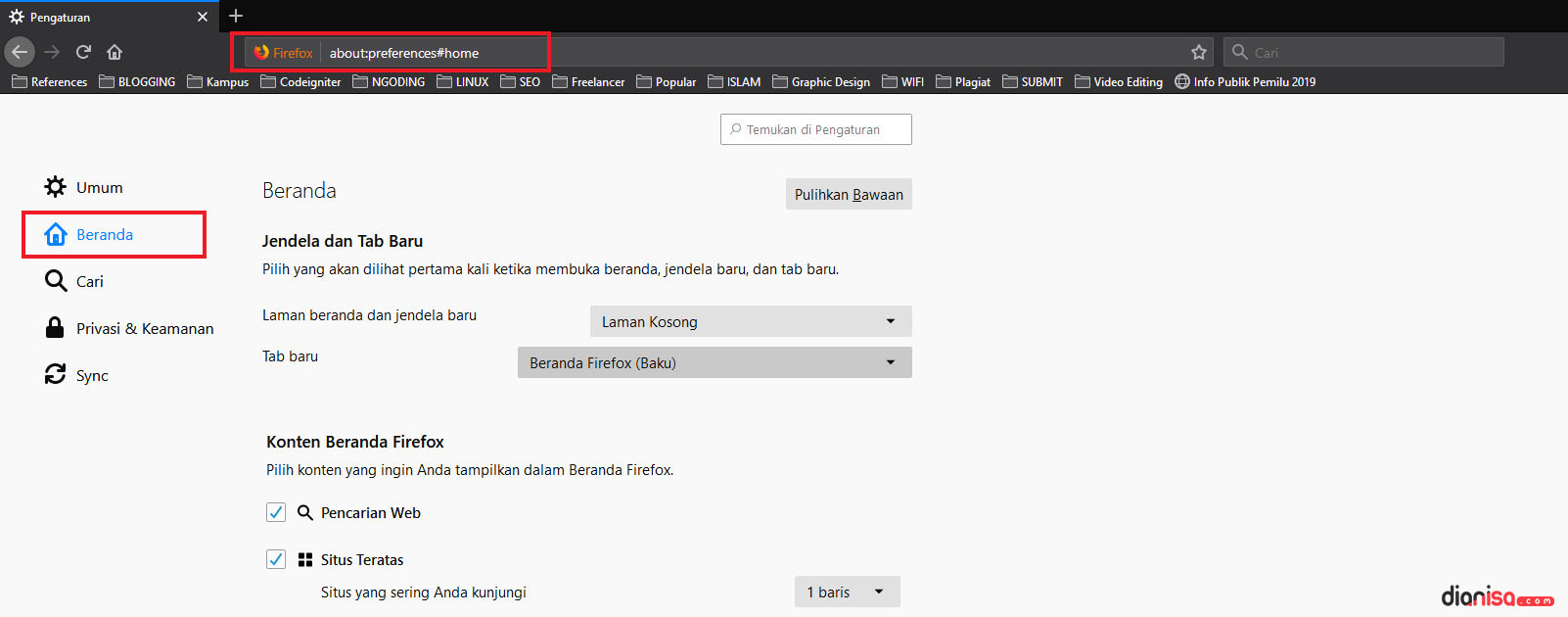
Task: Open the LINUX bookmark folder
Action: (x=462, y=82)
